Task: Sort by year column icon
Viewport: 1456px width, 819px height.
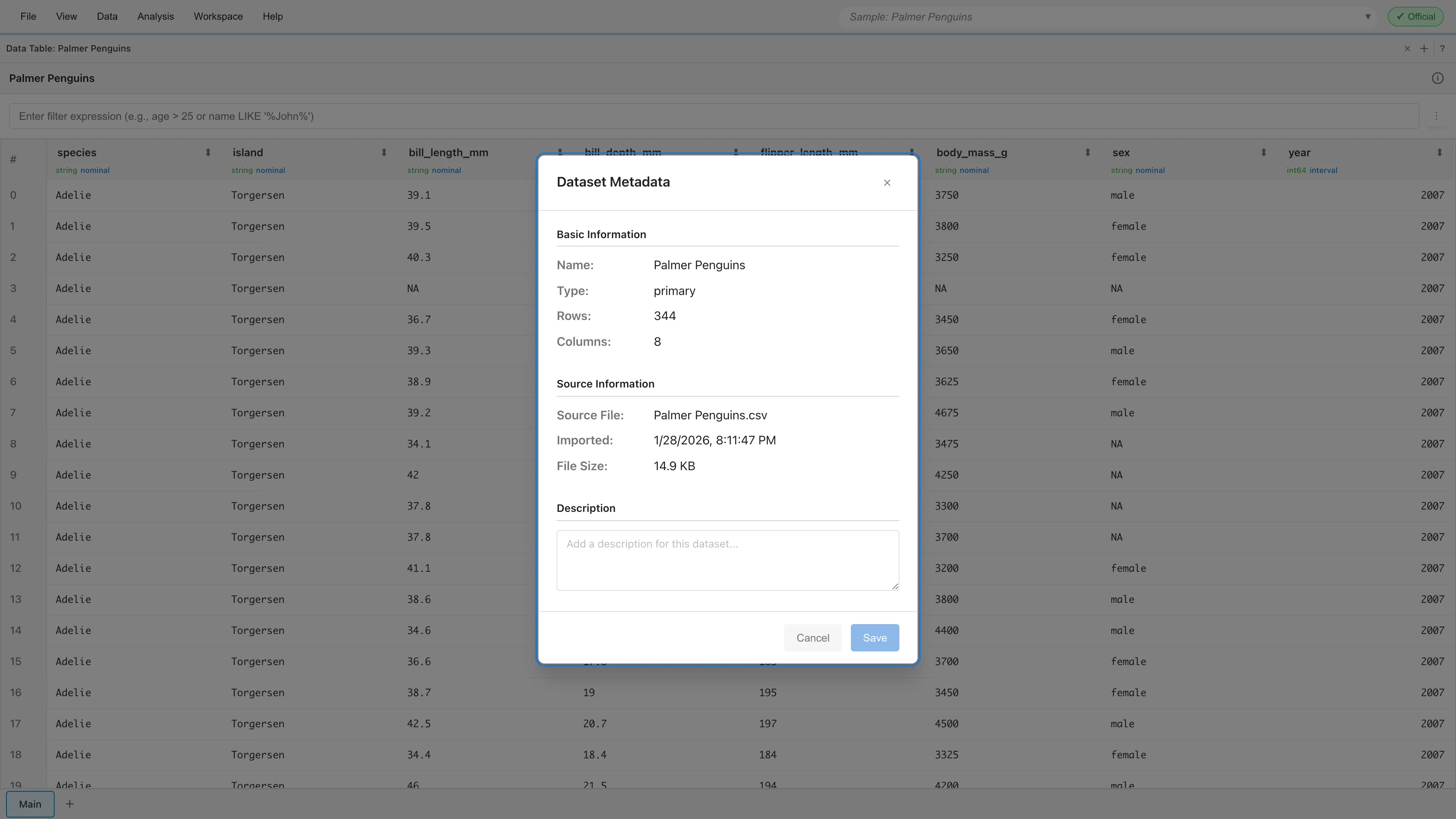Action: 1439,152
